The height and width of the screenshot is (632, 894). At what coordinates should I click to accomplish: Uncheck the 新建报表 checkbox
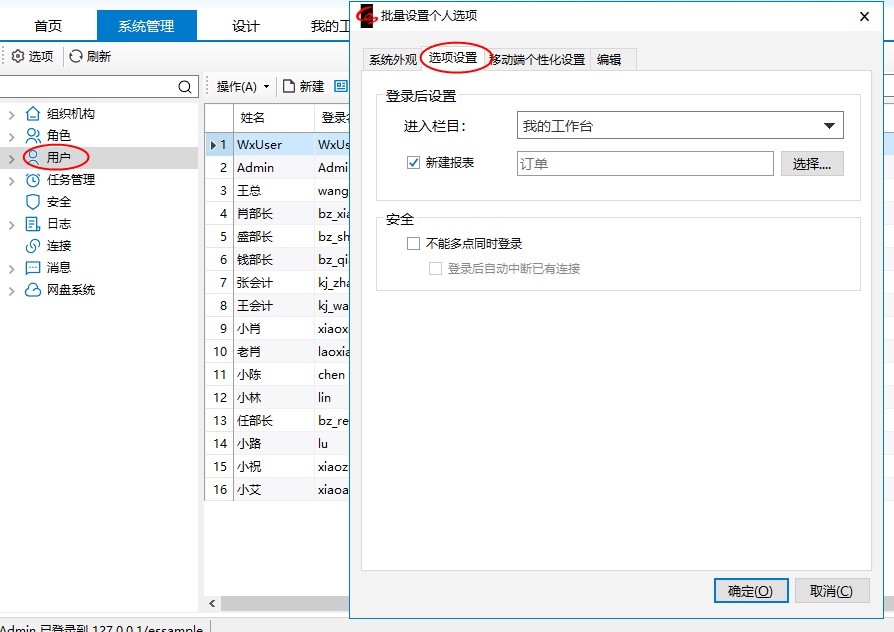tap(413, 163)
